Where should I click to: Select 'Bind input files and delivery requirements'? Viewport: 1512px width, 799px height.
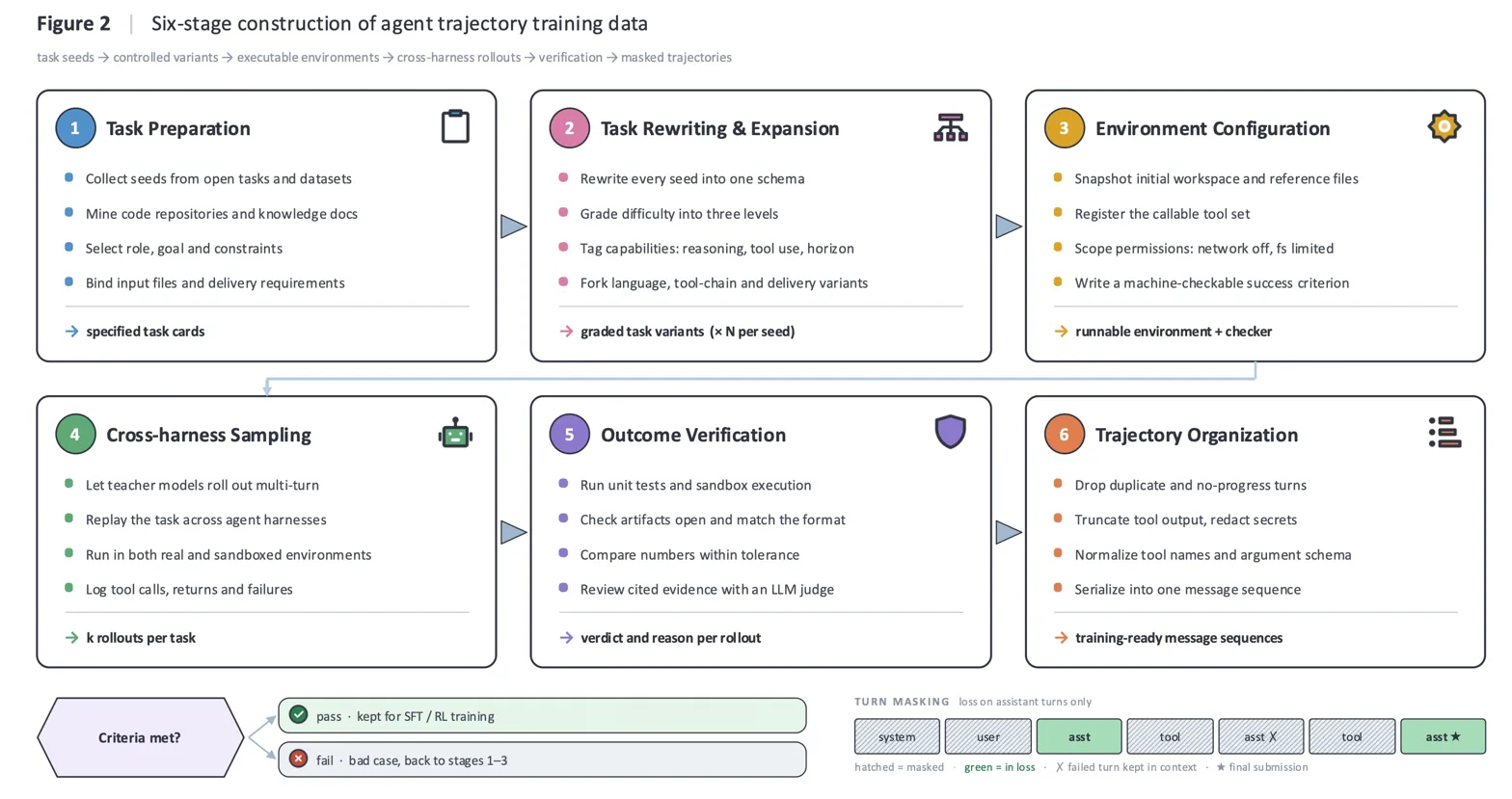215,282
